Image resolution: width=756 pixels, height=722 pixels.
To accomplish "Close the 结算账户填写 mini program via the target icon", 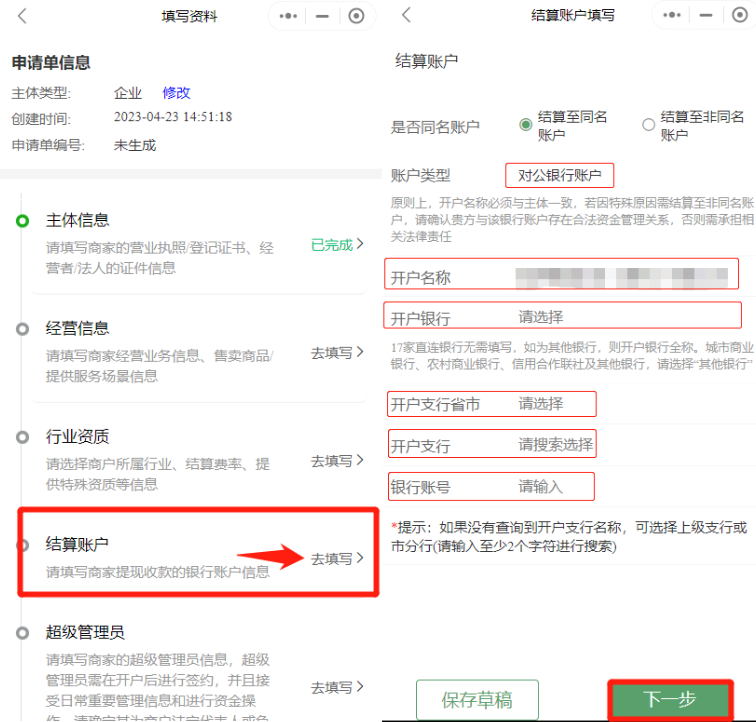I will point(740,15).
